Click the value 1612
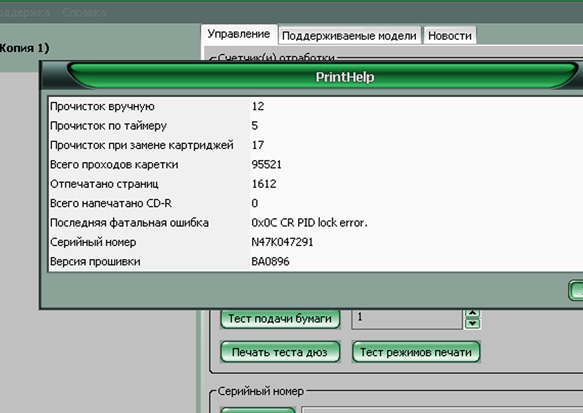This screenshot has width=583, height=413. (264, 184)
